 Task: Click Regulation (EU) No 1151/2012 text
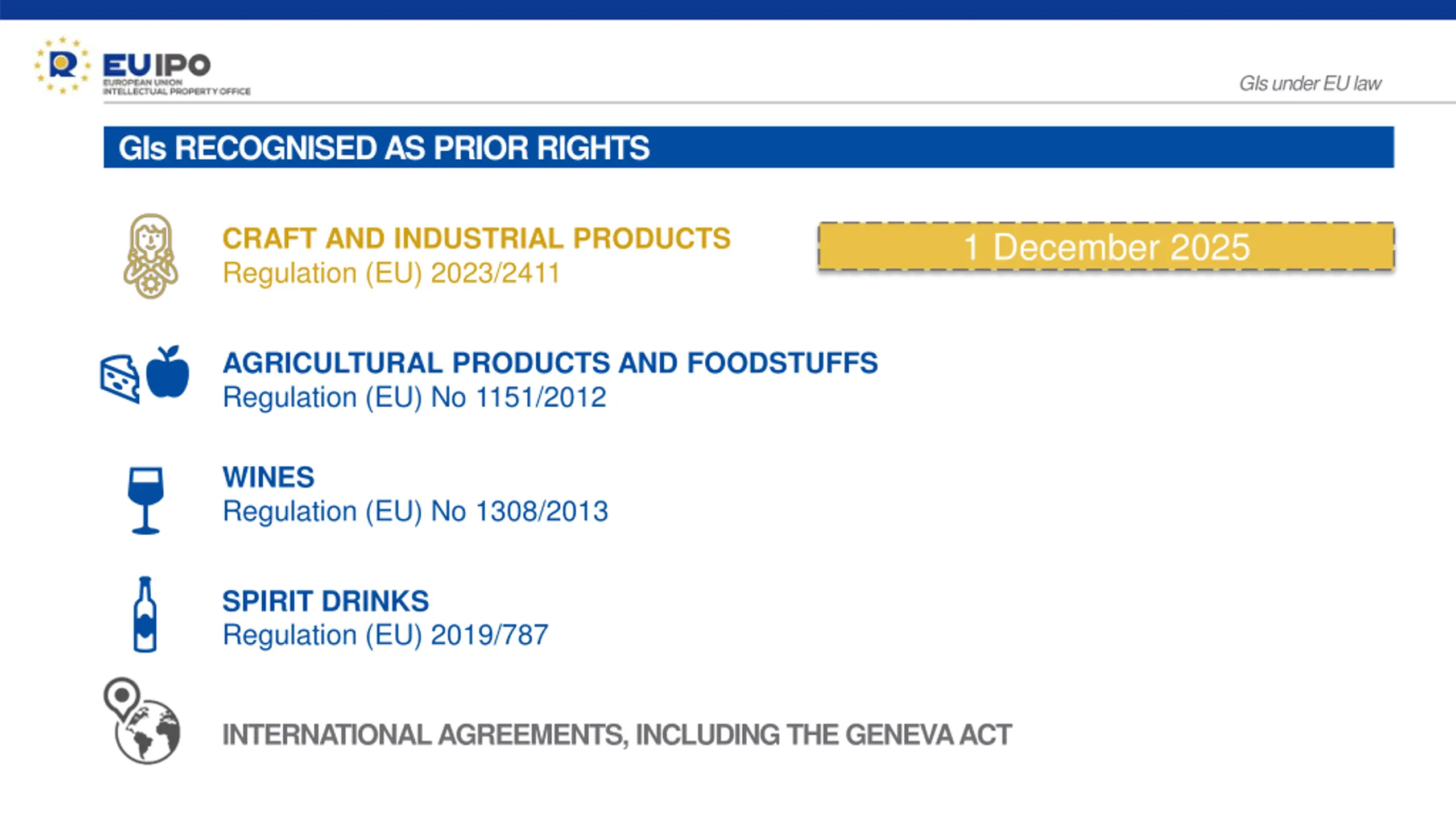click(415, 397)
